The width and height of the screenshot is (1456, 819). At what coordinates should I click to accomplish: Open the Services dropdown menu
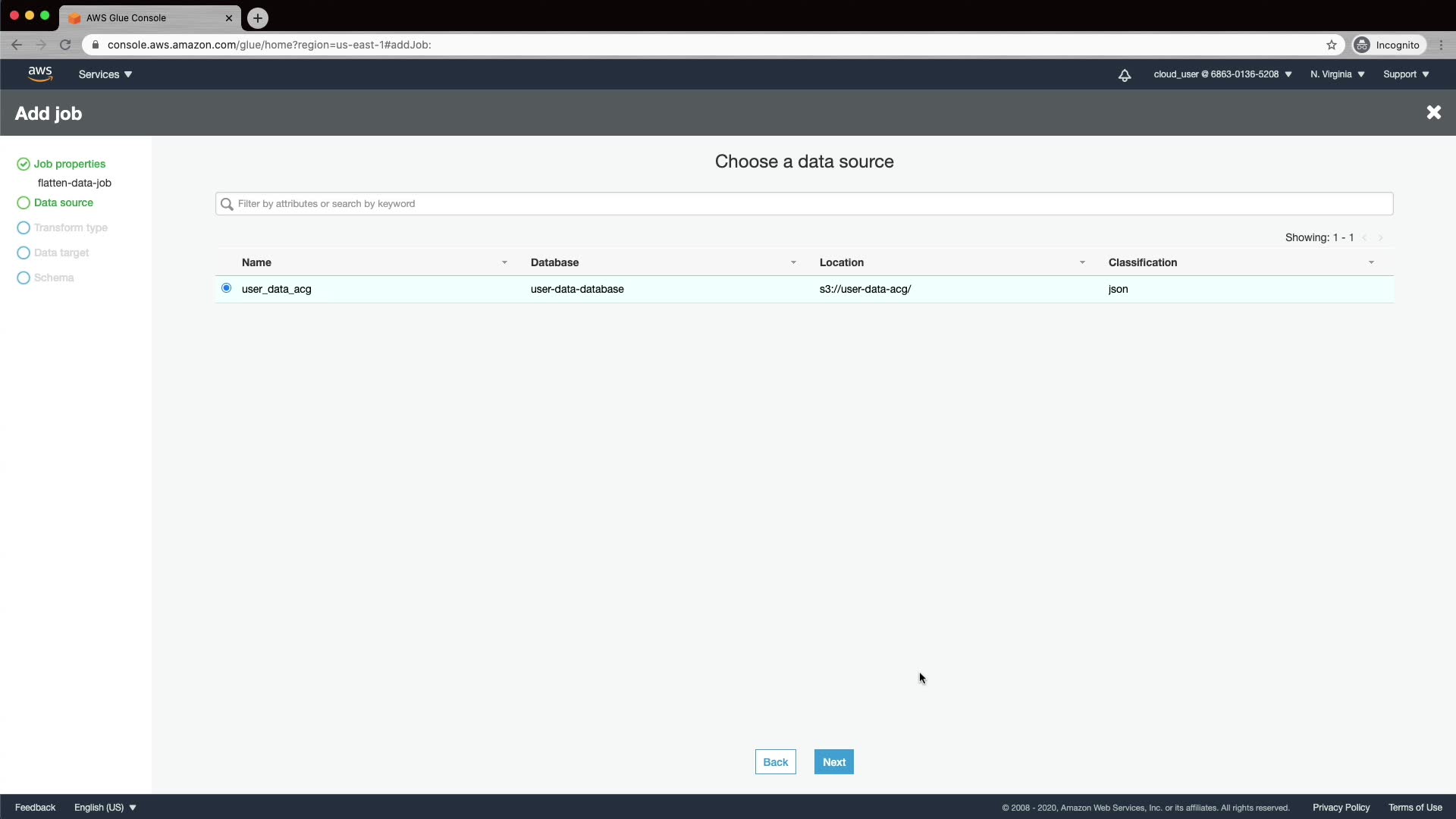105,74
